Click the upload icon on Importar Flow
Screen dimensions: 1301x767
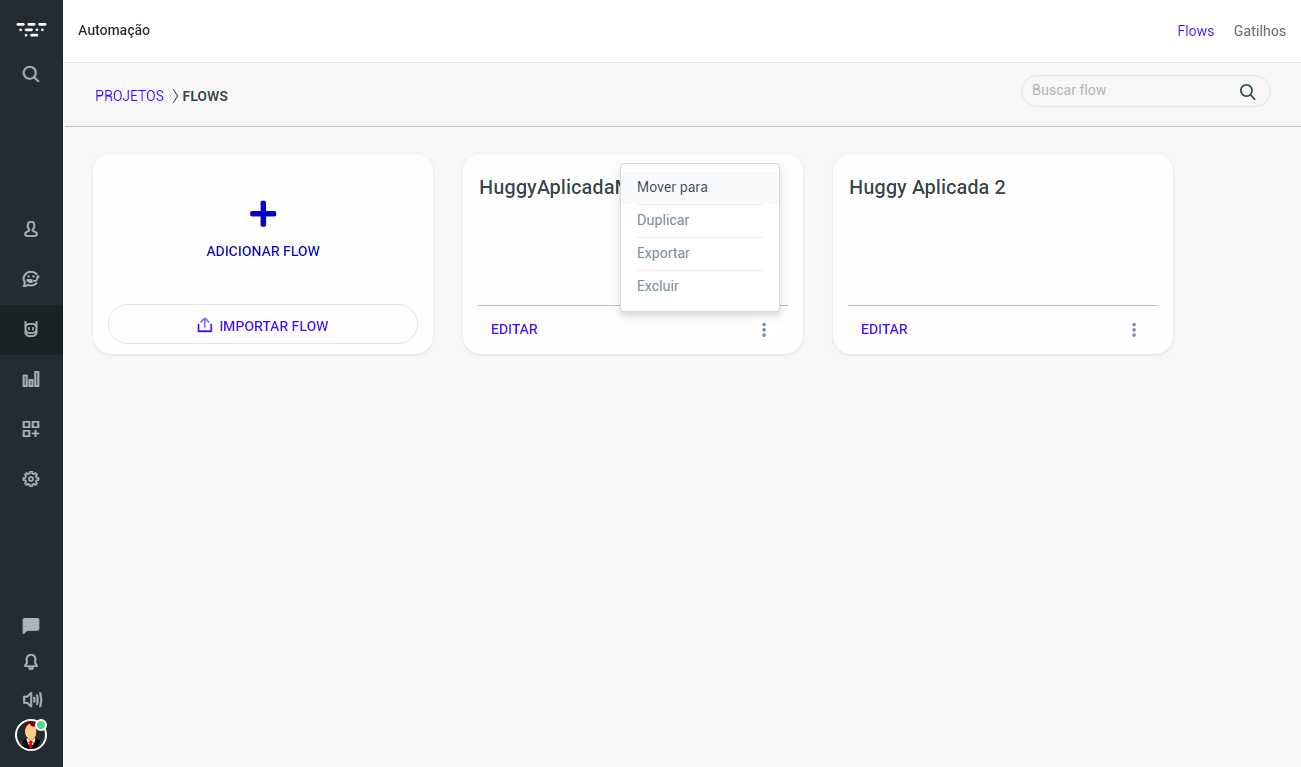(205, 326)
